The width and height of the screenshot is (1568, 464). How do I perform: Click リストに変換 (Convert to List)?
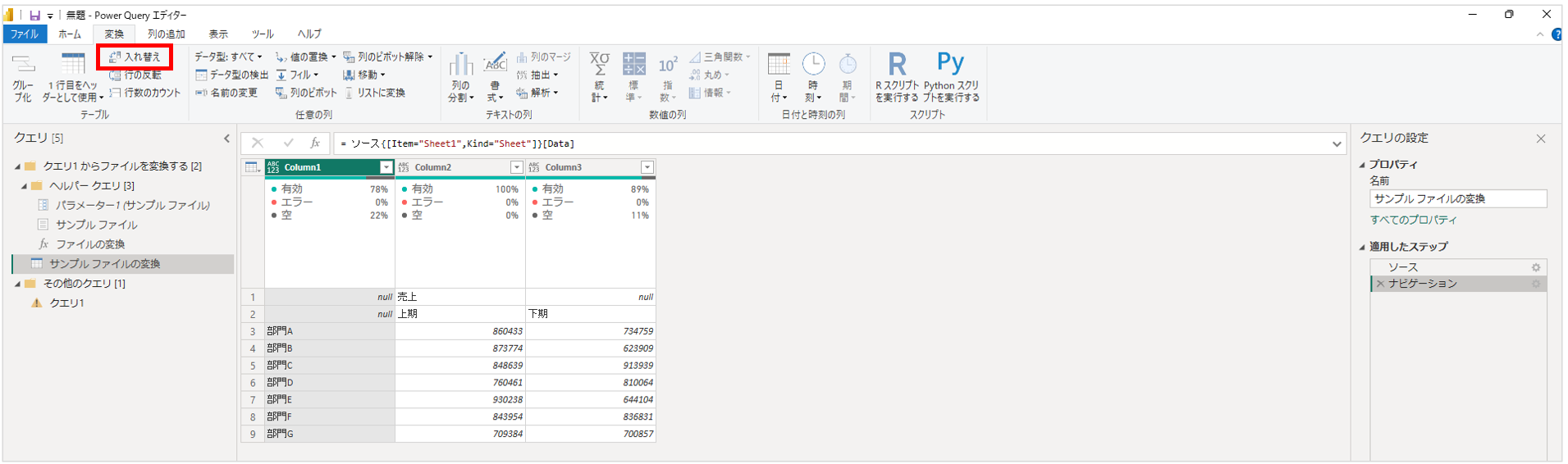point(374,93)
